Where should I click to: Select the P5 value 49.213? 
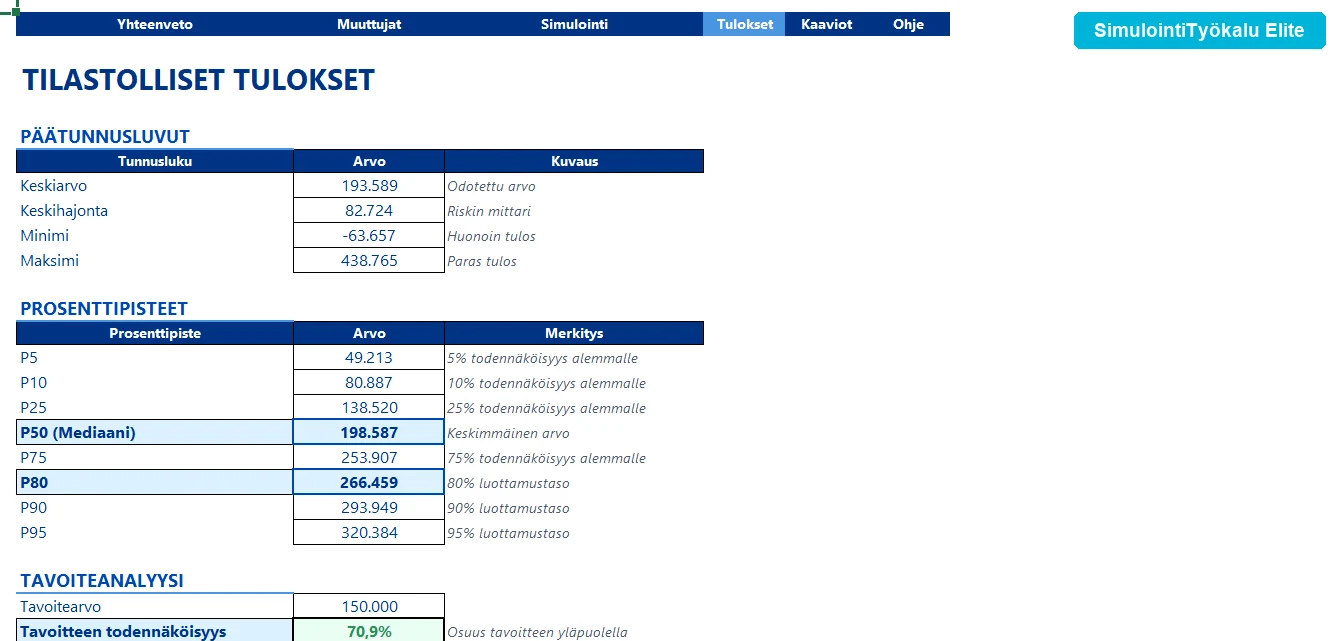coord(369,358)
